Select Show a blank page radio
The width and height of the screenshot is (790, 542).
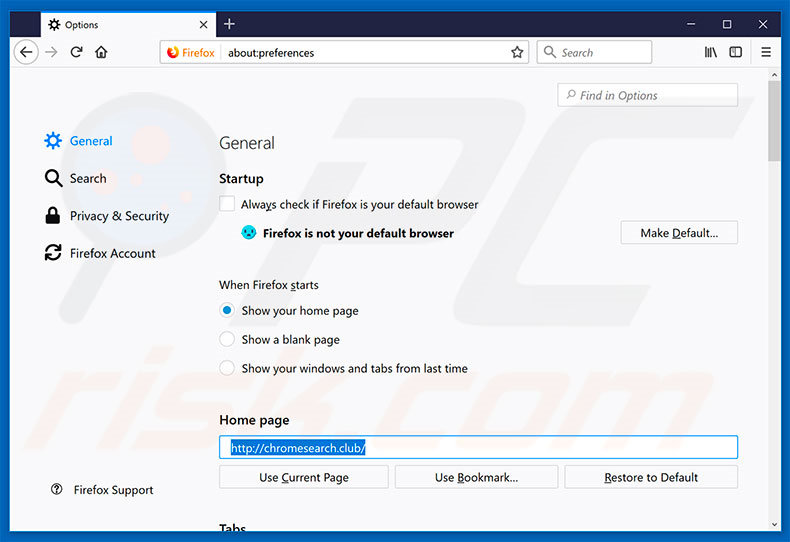click(x=227, y=339)
